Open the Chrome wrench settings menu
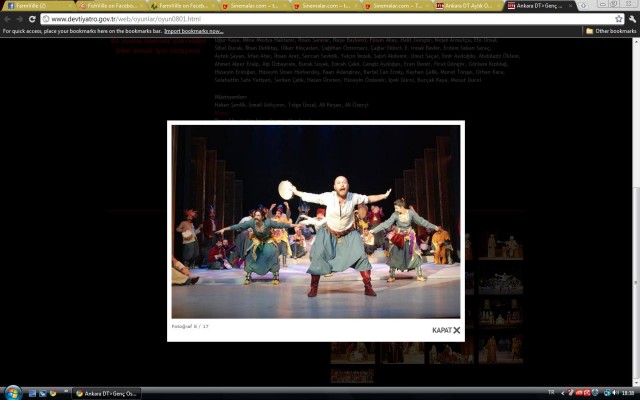640x400 pixels. (632, 19)
